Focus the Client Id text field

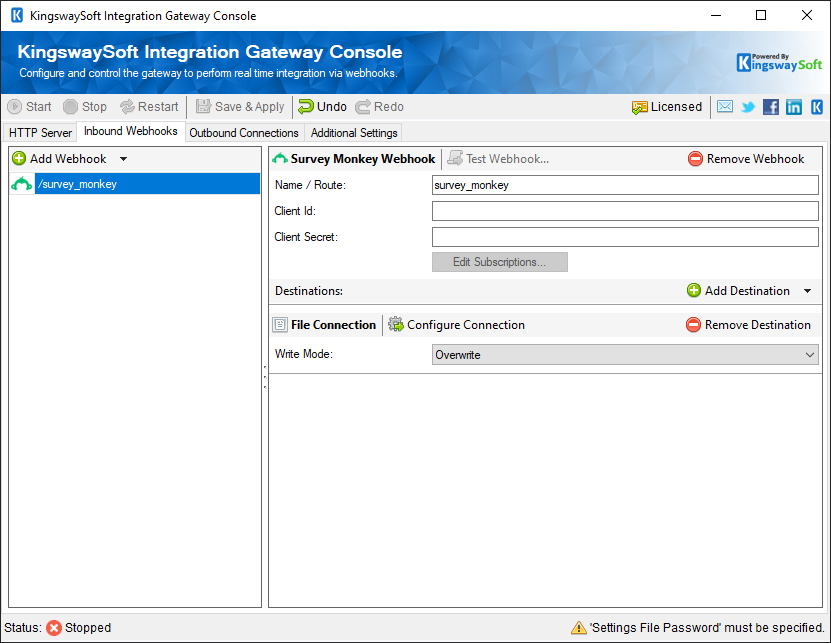click(625, 211)
